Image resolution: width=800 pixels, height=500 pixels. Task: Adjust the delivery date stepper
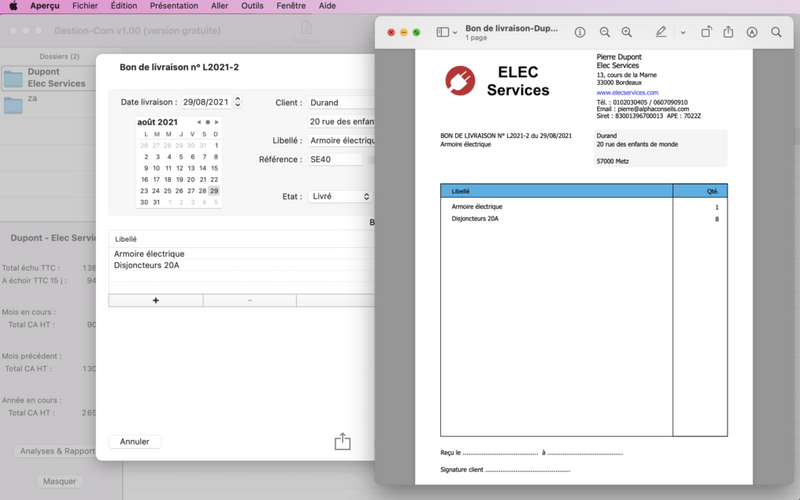238,102
